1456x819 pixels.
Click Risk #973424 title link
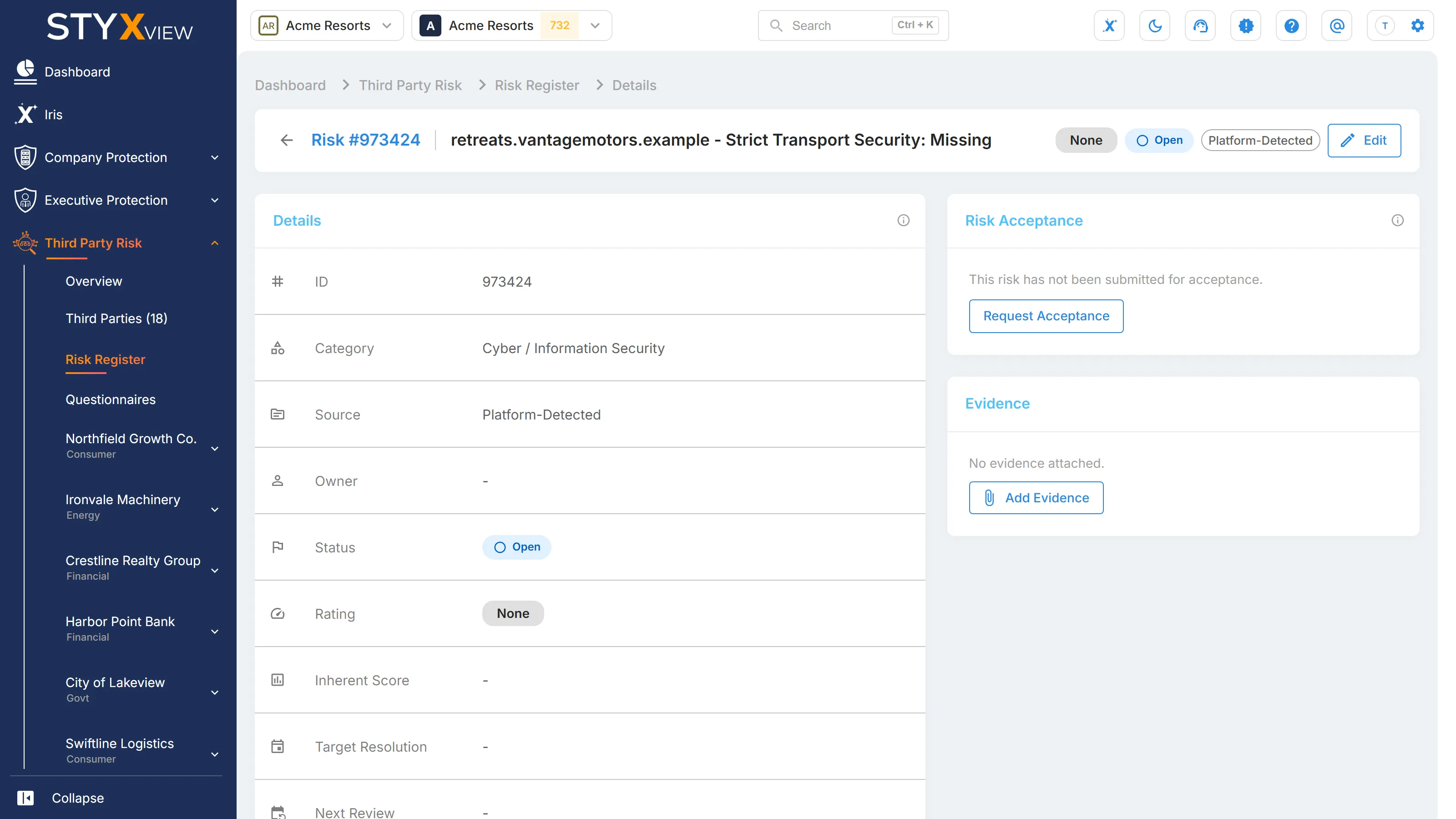pyautogui.click(x=365, y=140)
